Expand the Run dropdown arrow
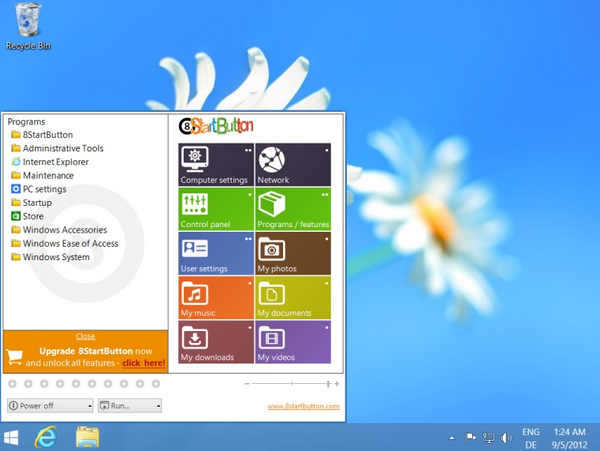This screenshot has height=451, width=600. point(158,406)
